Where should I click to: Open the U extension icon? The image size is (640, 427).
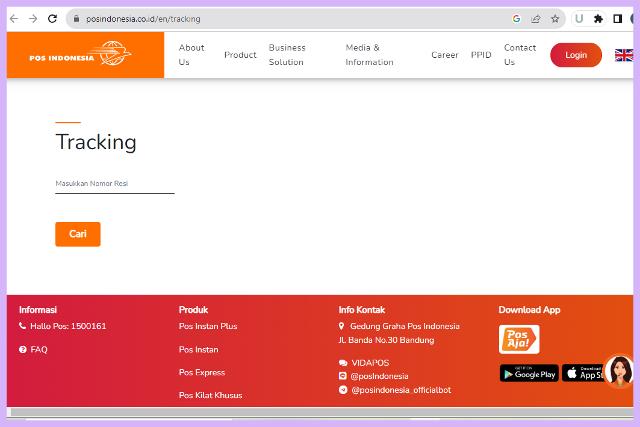579,19
